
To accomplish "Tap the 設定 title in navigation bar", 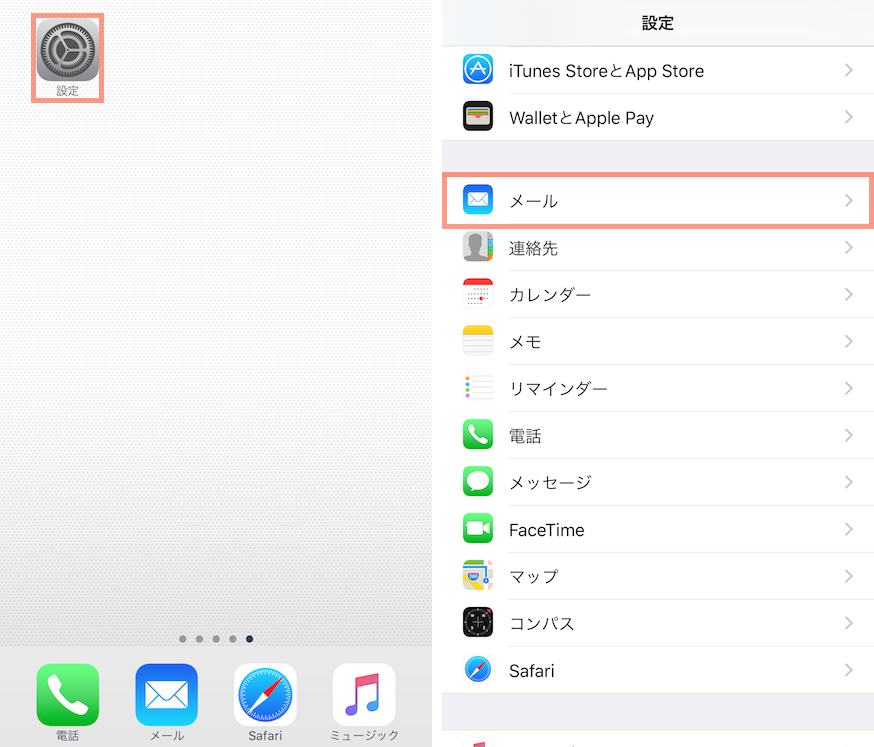I will [x=658, y=23].
